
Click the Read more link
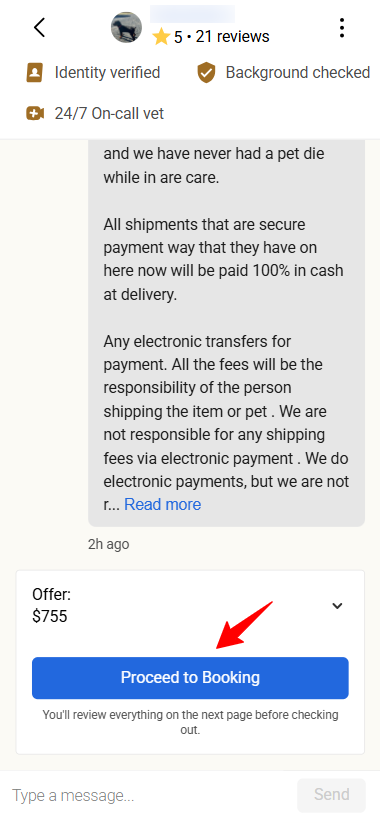pyautogui.click(x=163, y=504)
